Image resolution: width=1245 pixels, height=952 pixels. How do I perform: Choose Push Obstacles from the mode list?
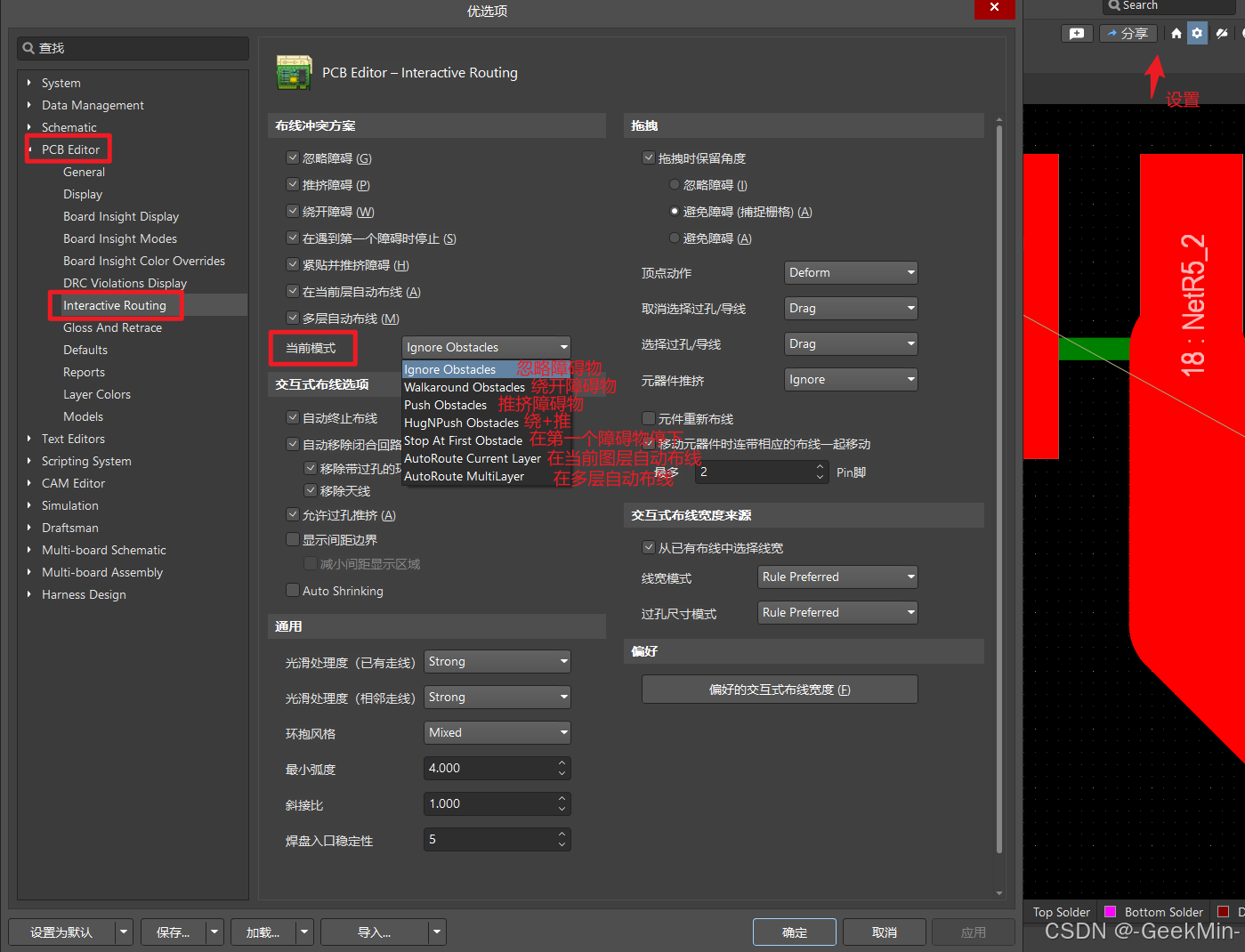click(x=445, y=405)
